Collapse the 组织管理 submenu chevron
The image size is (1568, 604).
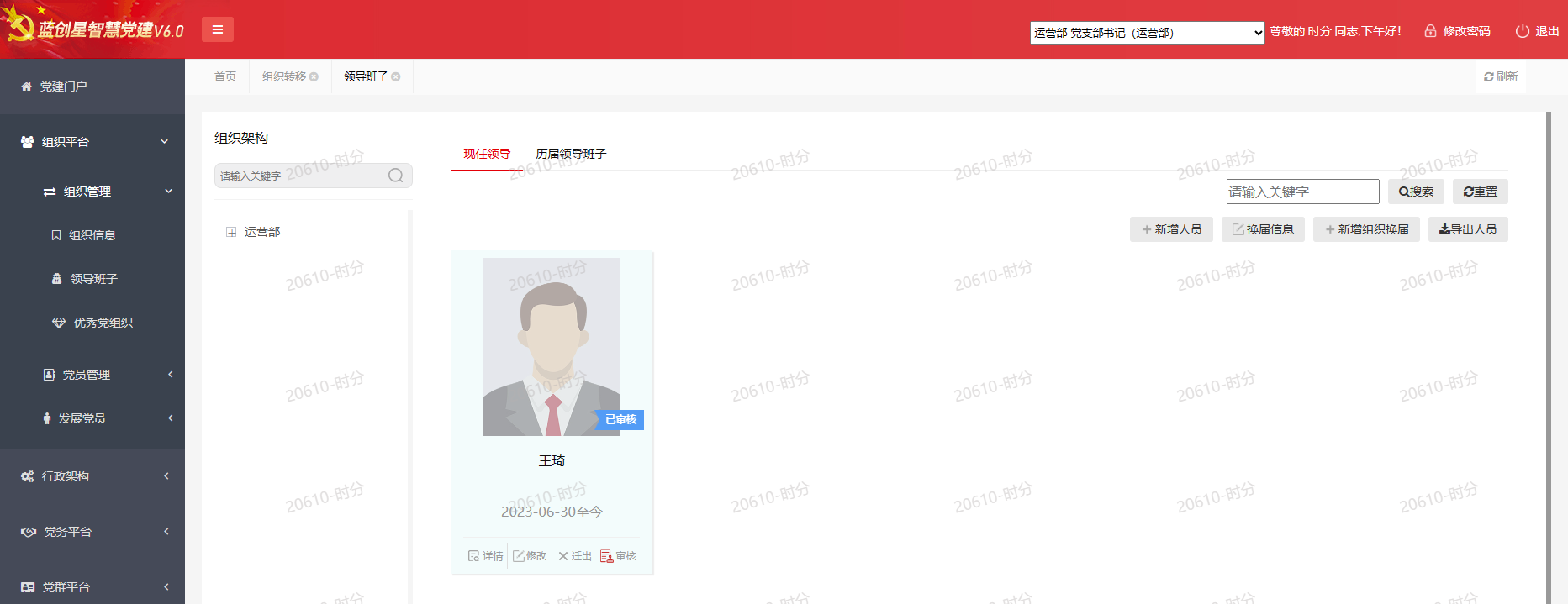[x=168, y=192]
